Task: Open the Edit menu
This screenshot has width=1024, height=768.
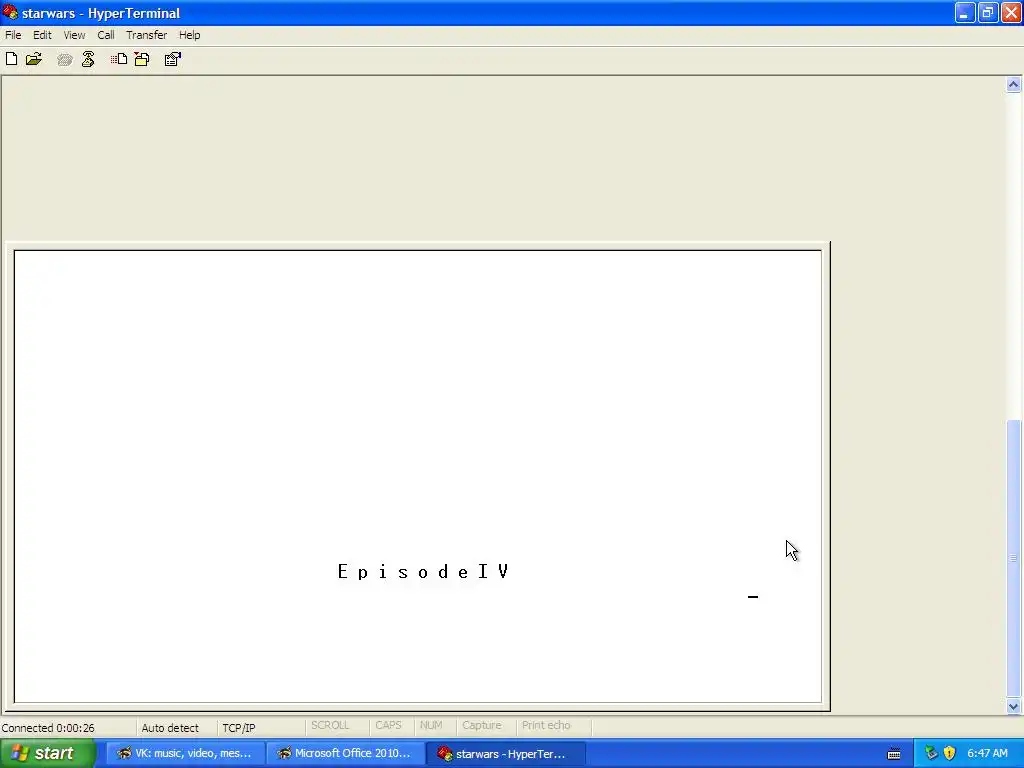Action: pyautogui.click(x=42, y=35)
